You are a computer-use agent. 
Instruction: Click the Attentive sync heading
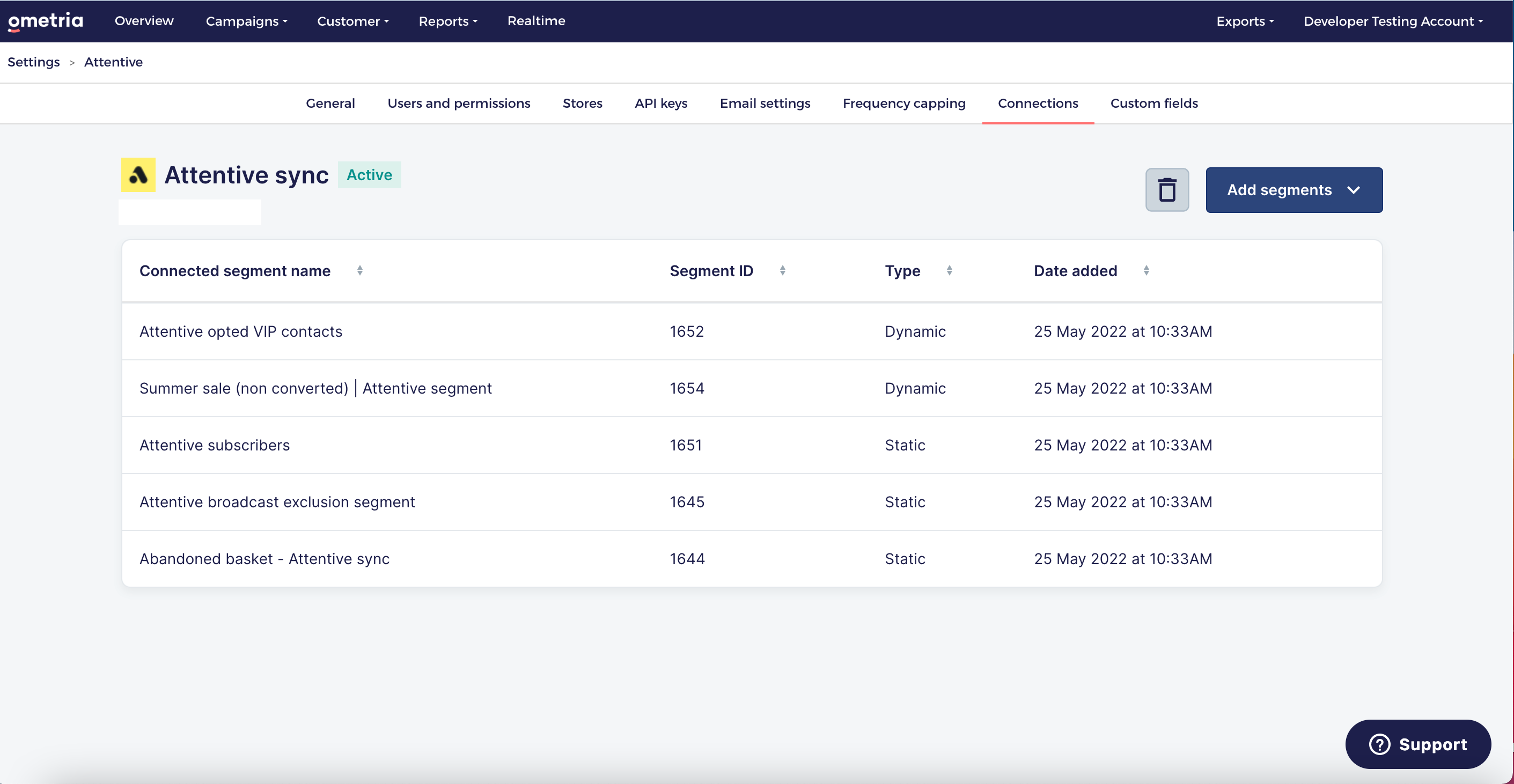coord(246,175)
